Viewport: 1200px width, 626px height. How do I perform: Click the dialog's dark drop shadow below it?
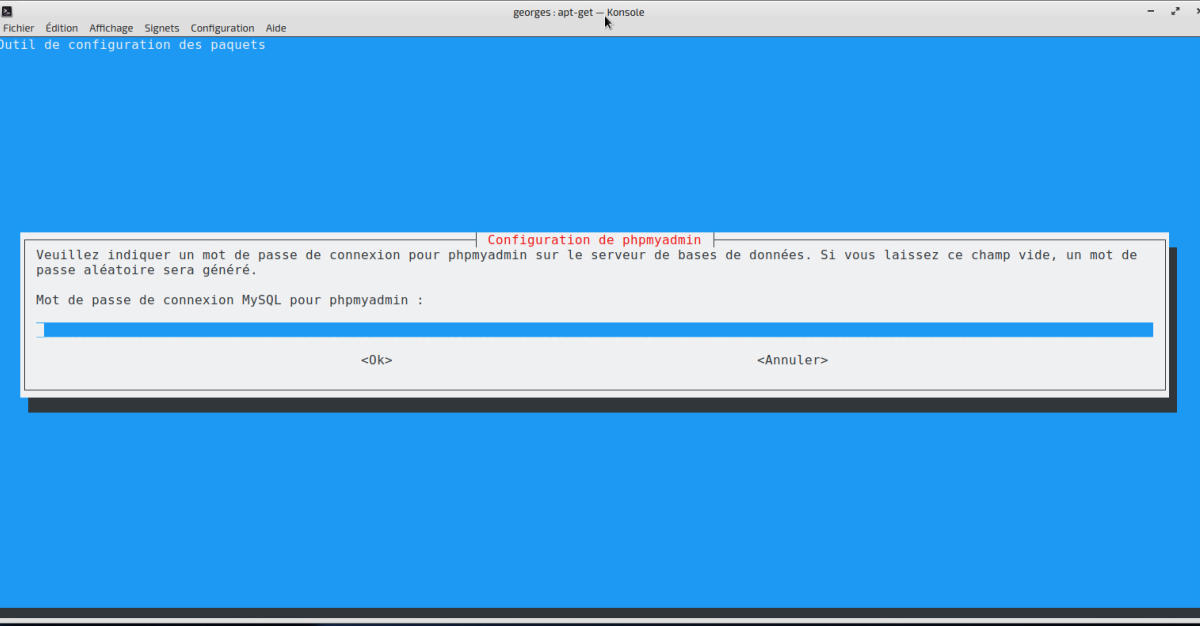[600, 405]
